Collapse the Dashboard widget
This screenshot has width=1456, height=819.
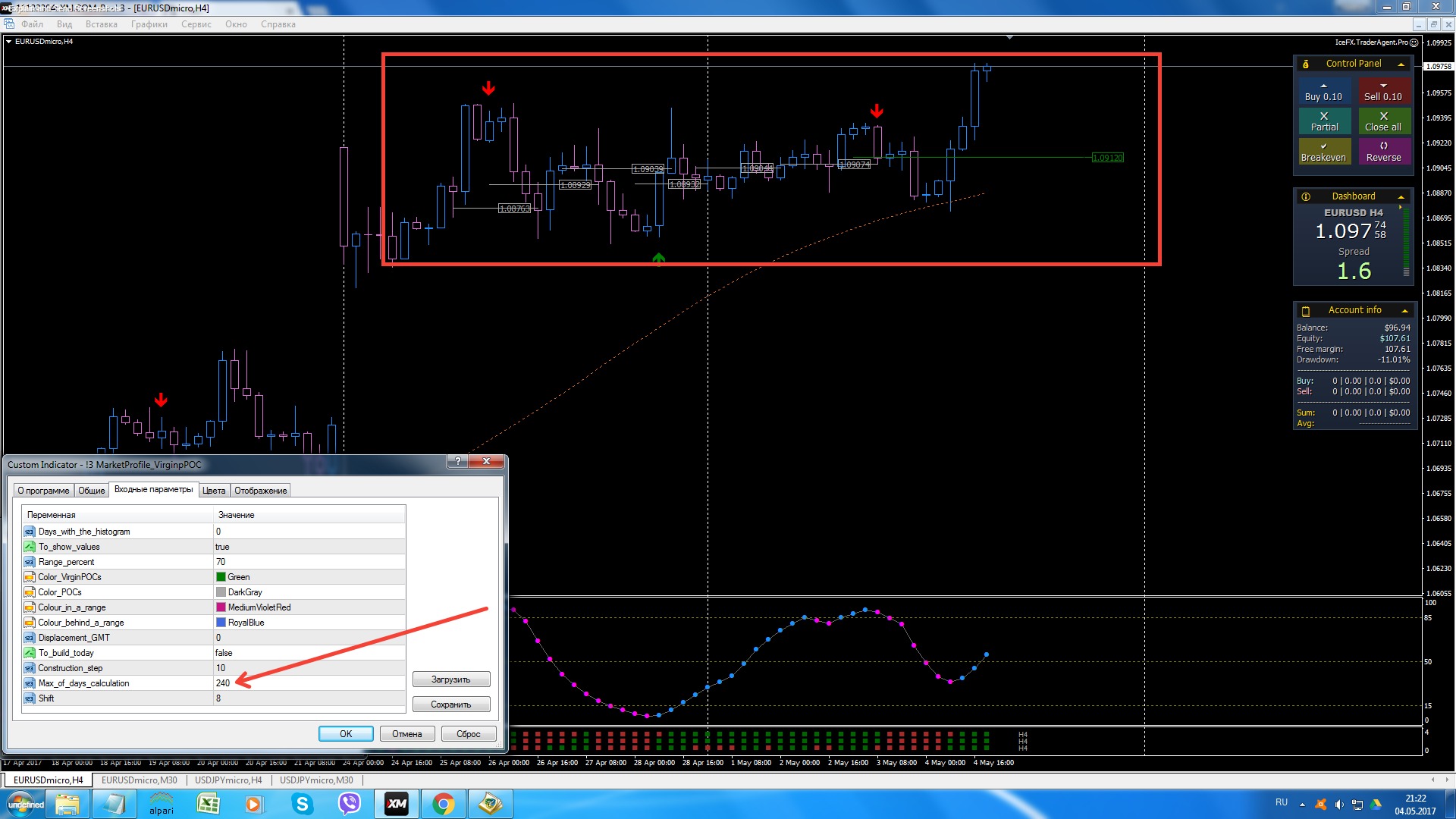pyautogui.click(x=1401, y=197)
